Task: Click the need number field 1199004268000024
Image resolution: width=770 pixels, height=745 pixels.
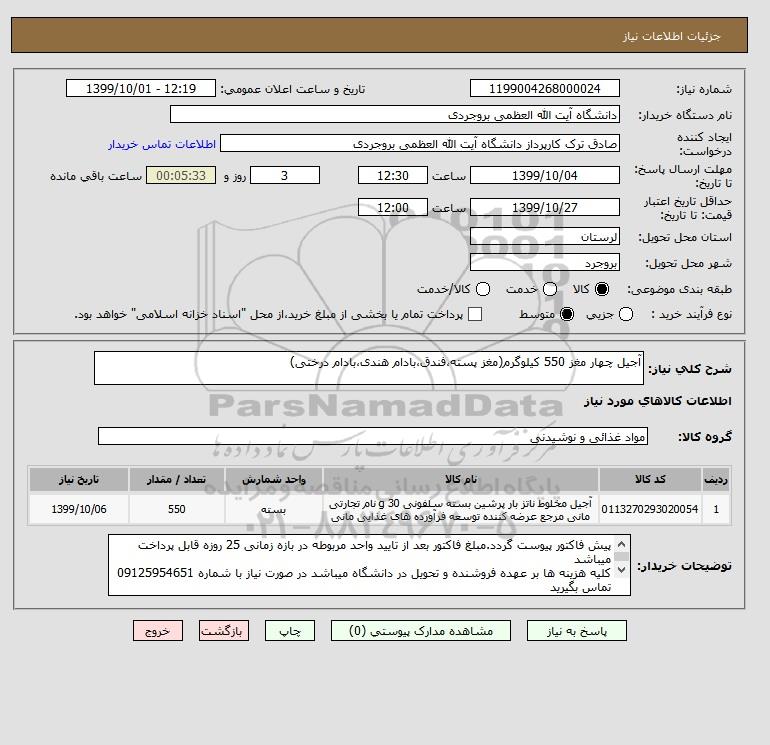Action: click(x=545, y=88)
